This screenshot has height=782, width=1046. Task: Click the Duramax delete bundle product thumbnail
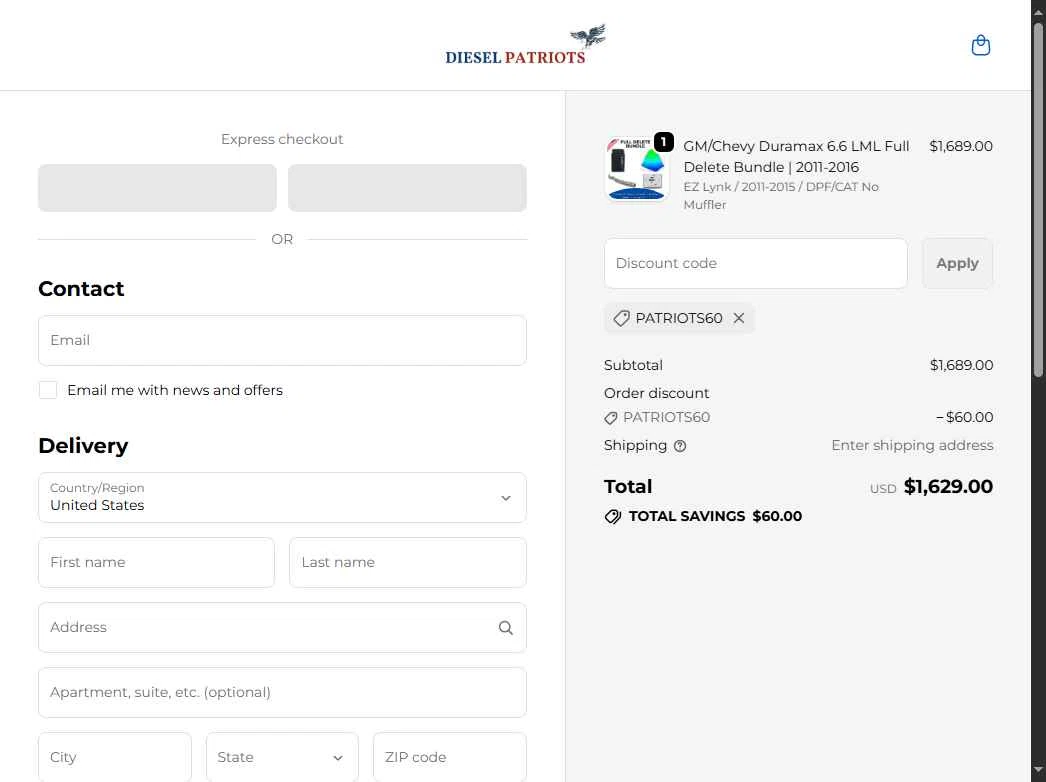pyautogui.click(x=636, y=168)
